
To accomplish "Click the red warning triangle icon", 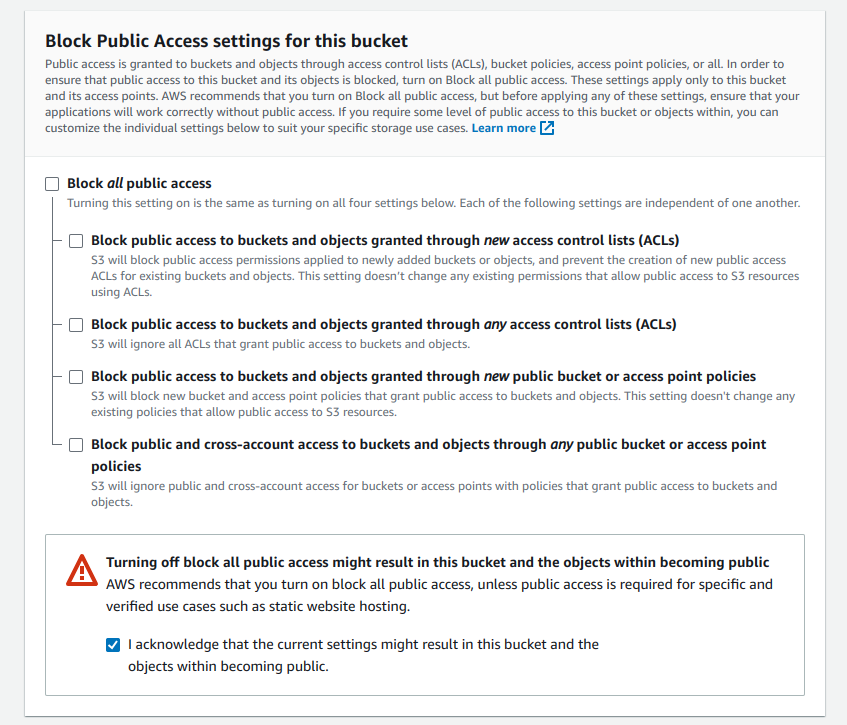I will point(81,570).
